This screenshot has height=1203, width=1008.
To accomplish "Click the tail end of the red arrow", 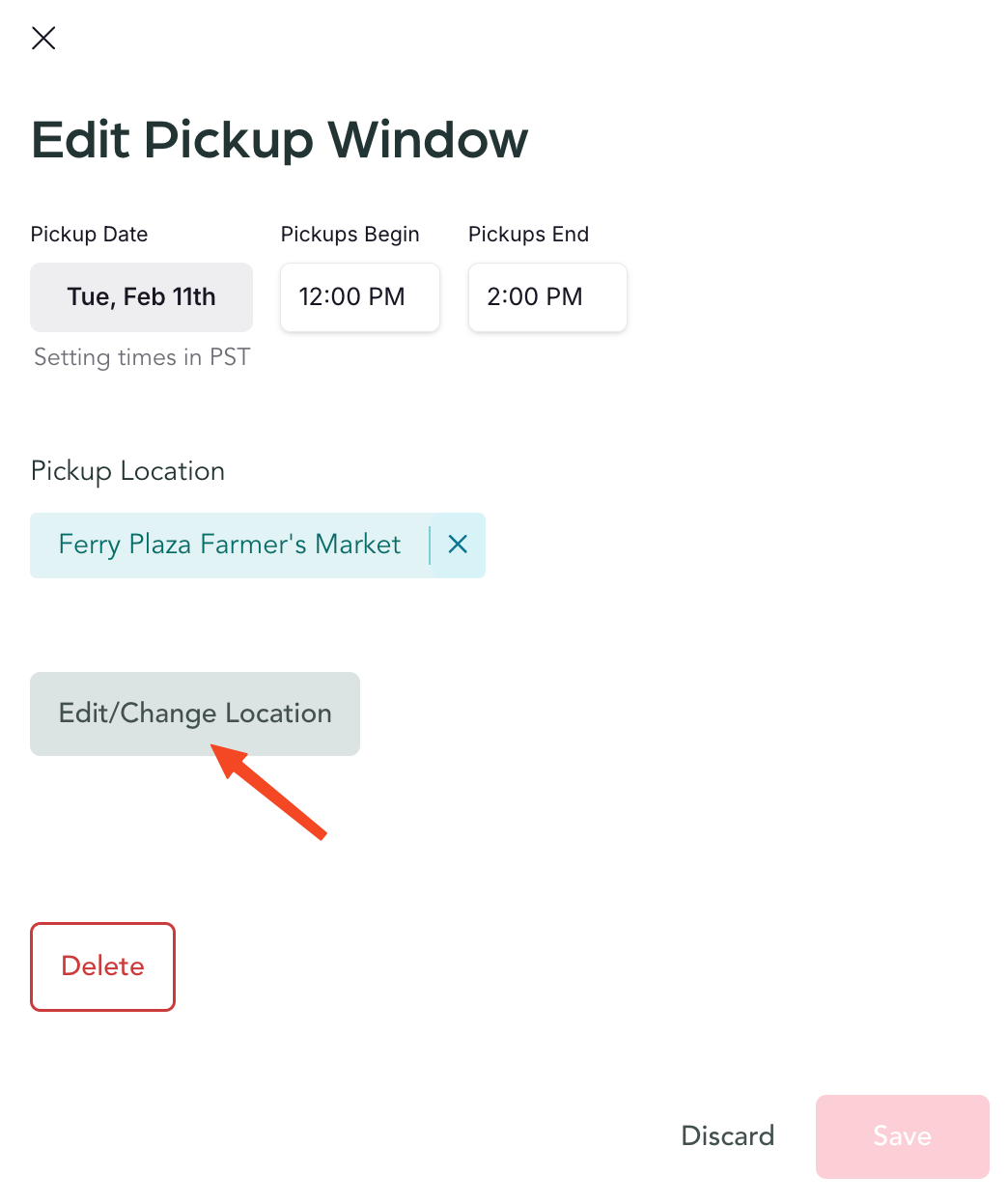I will pyautogui.click(x=321, y=833).
